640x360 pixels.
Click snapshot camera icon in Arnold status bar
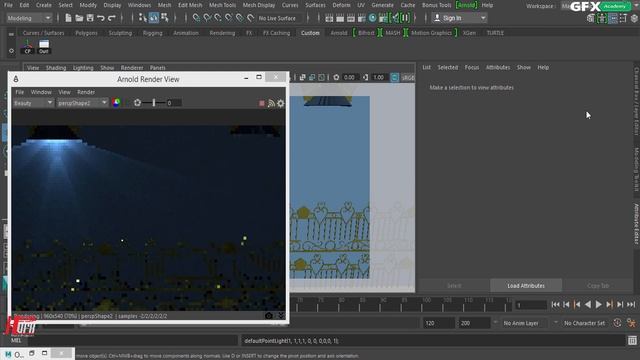(x=269, y=316)
